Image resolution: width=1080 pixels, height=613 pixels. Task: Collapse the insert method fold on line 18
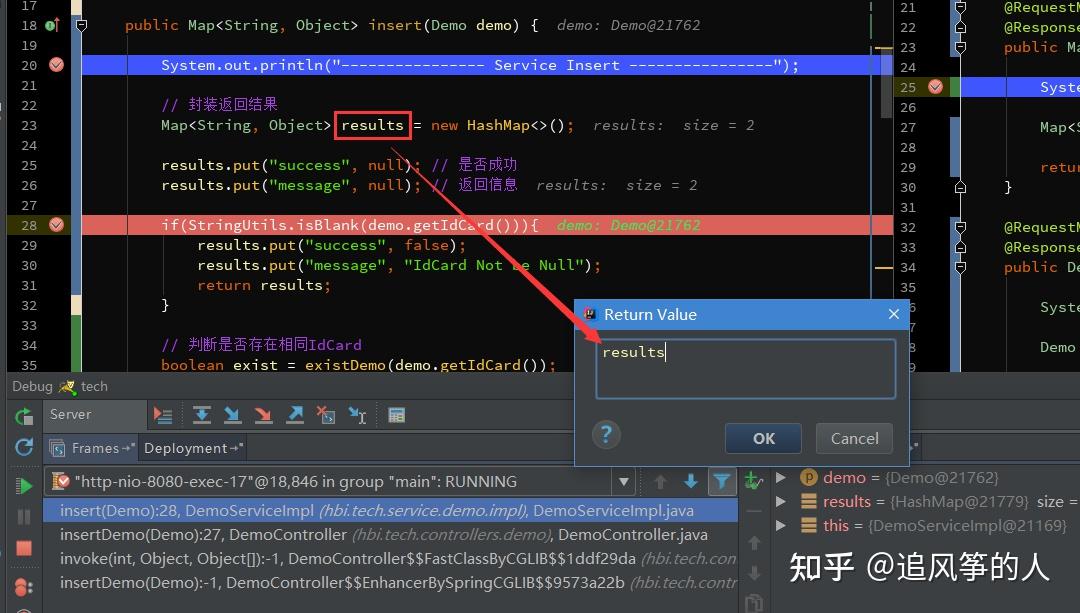pos(81,25)
